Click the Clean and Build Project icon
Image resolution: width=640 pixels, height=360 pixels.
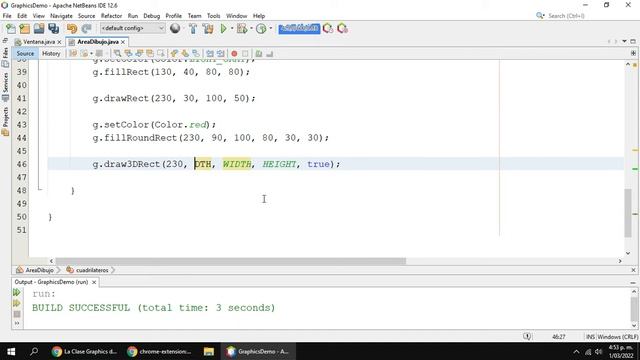point(208,29)
